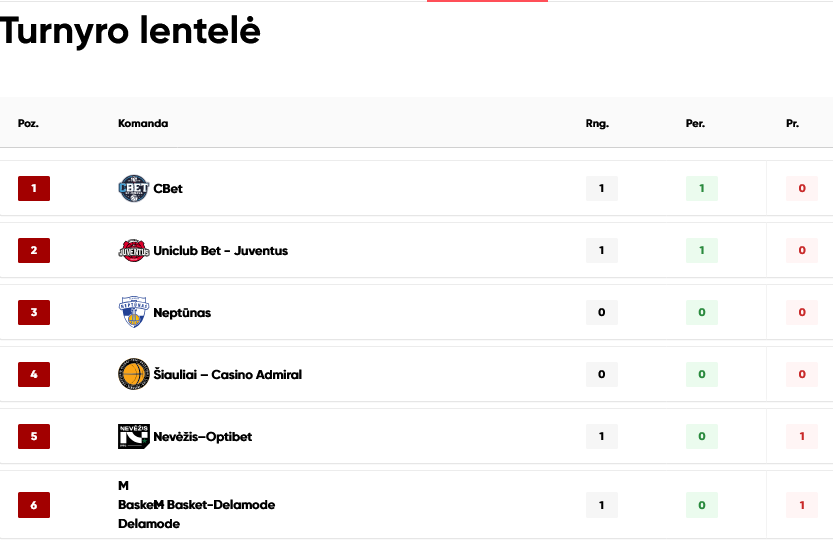Click the Nevėžis team logo
The width and height of the screenshot is (833, 548).
click(133, 436)
